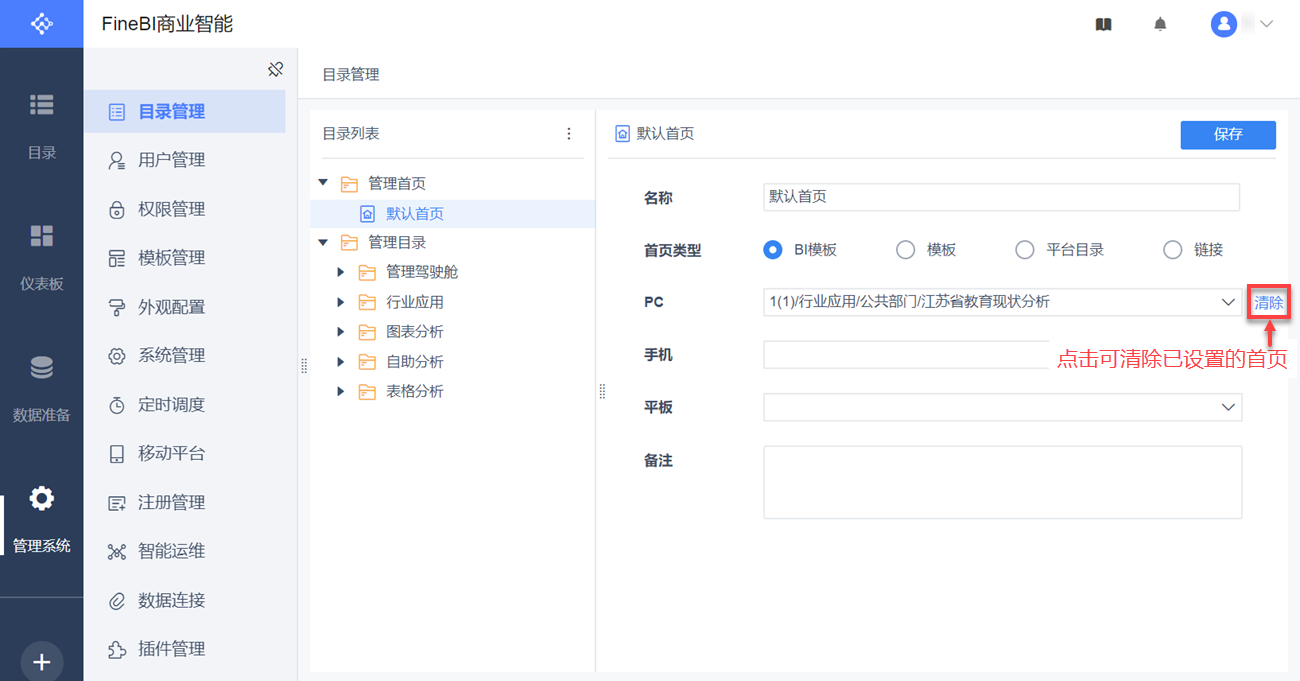
Task: Click the pin icon above the sidebar menu
Action: [x=276, y=70]
